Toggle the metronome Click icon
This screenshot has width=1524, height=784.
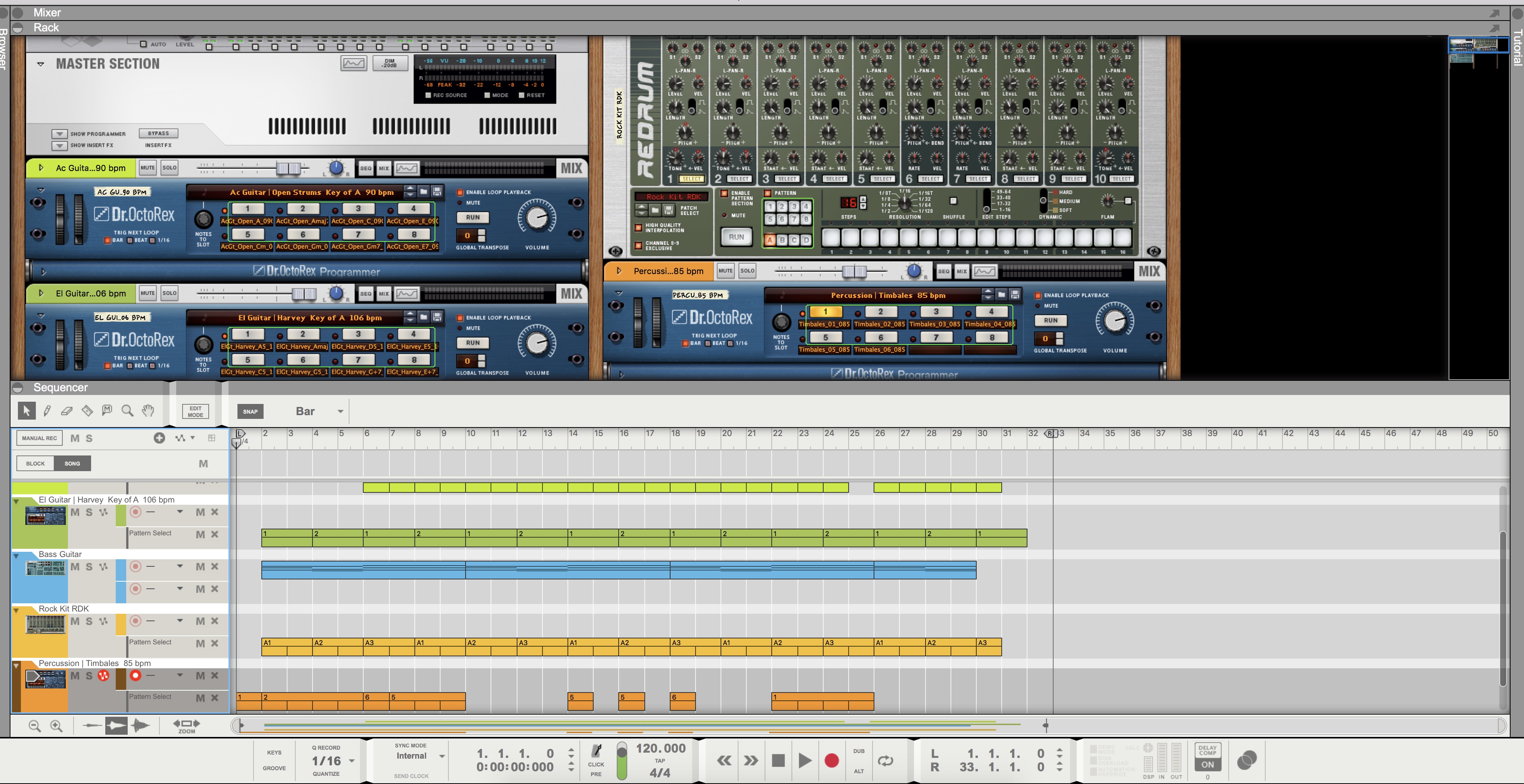596,751
